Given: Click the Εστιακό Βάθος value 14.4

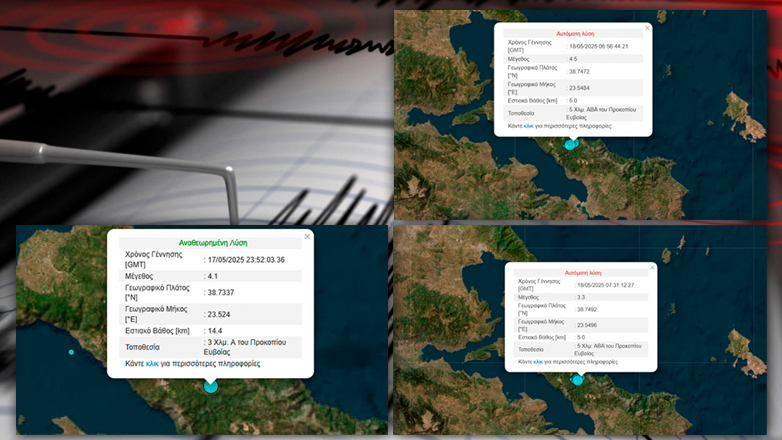Looking at the screenshot, I should 215,329.
